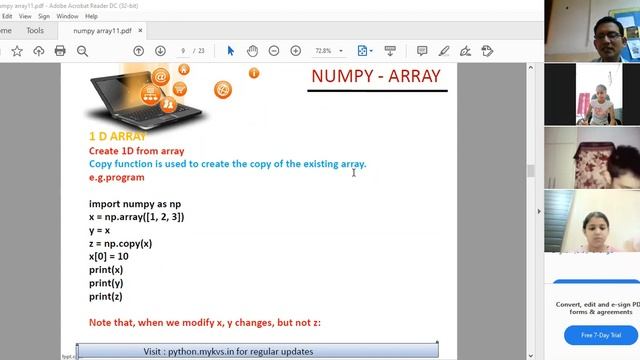Click the Visit python.mykvs.in banner
640x360 pixels.
(x=258, y=351)
